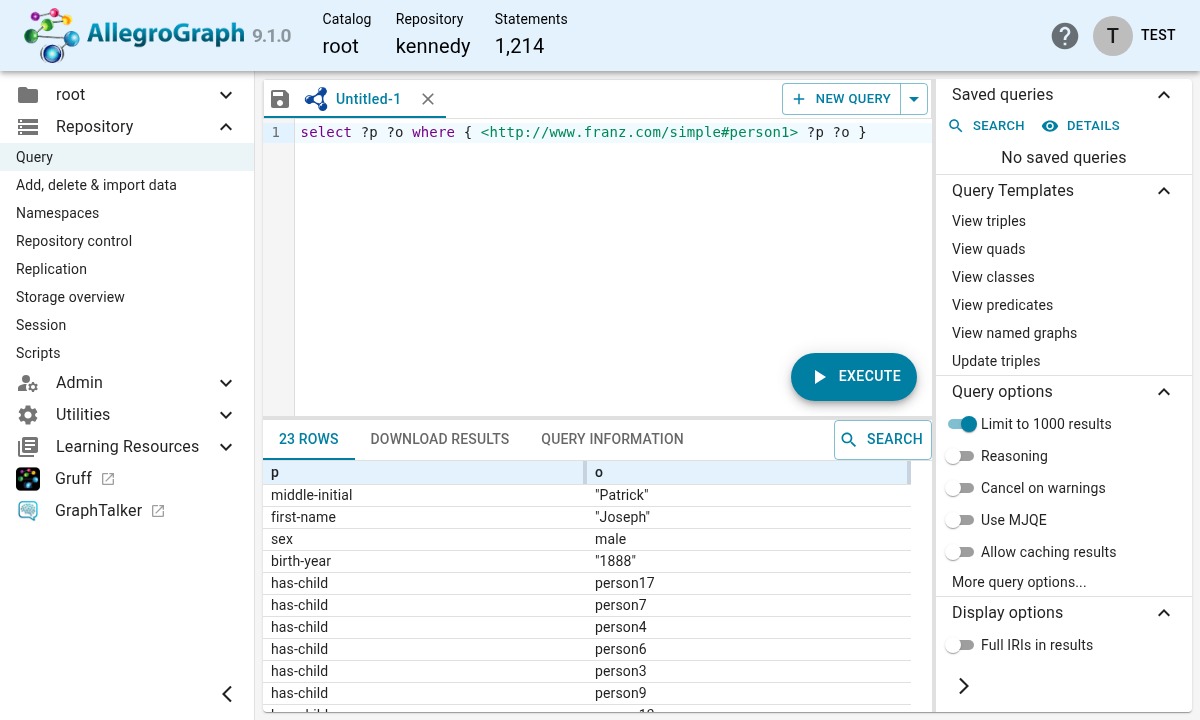This screenshot has height=720, width=1200.
Task: Enable Cancel on warnings switch
Action: click(x=960, y=488)
